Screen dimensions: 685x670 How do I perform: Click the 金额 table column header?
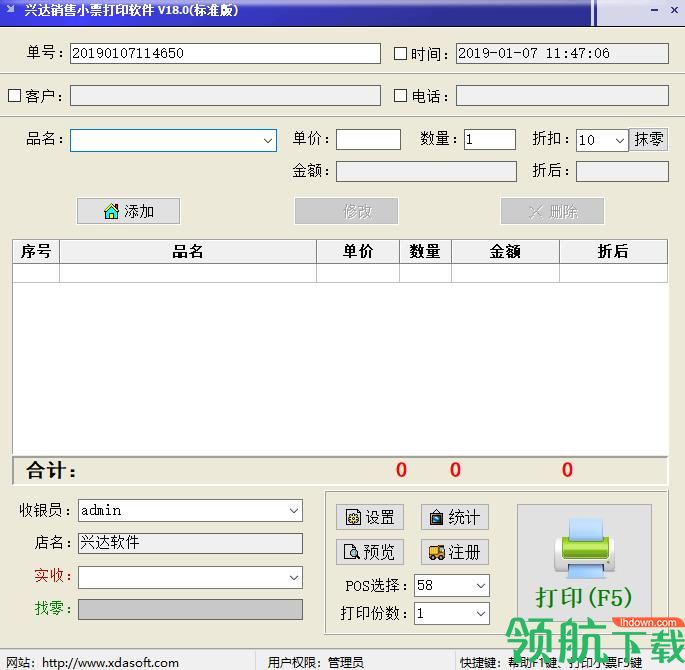[x=505, y=252]
